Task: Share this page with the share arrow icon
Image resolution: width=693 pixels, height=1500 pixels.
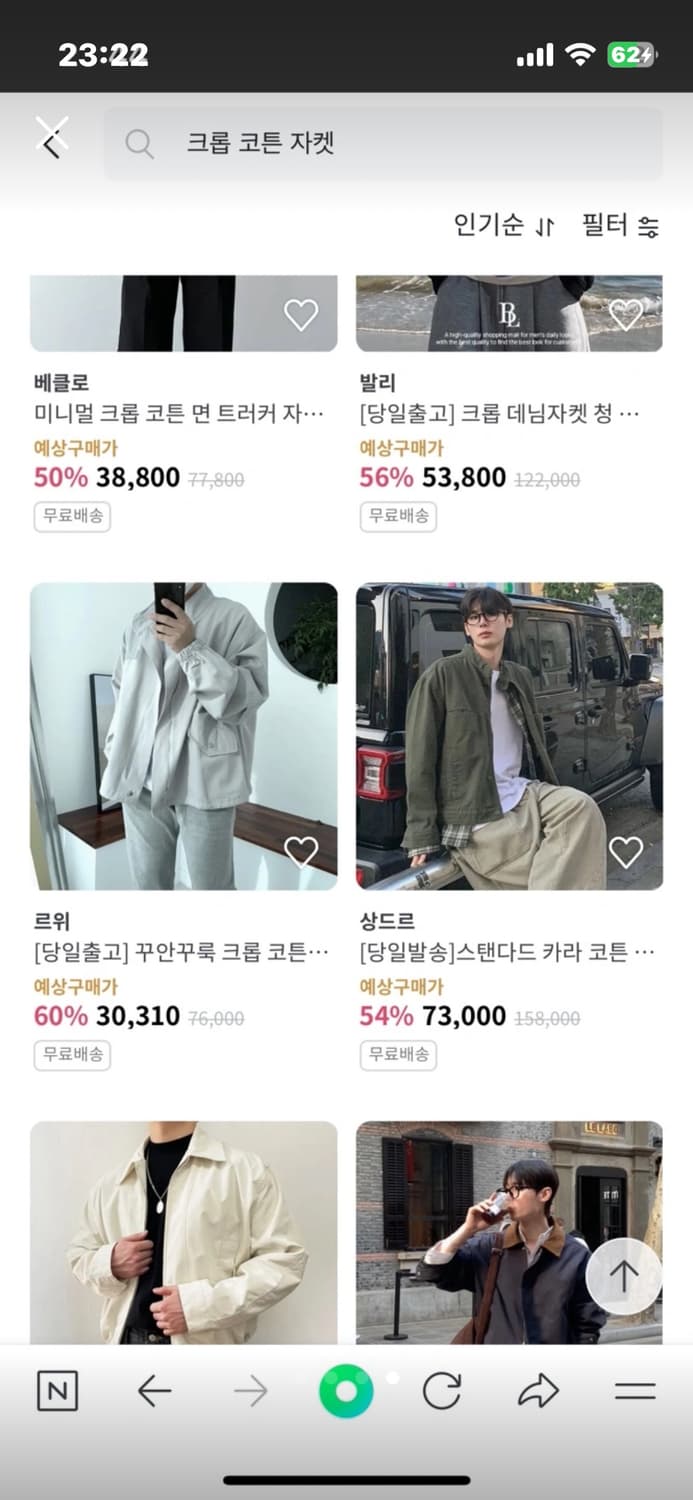Action: click(539, 1390)
